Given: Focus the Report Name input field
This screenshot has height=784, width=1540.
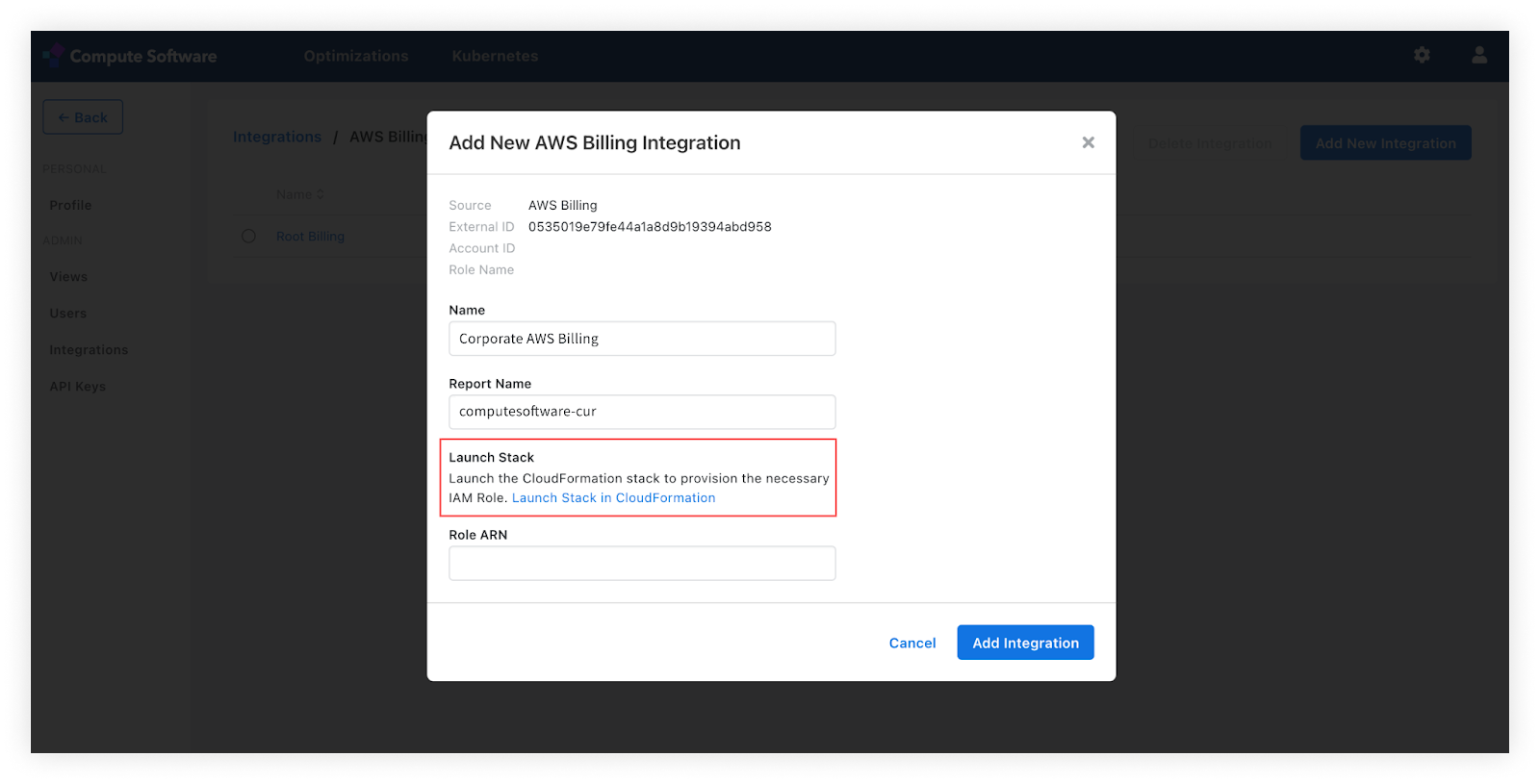Looking at the screenshot, I should pyautogui.click(x=642, y=412).
